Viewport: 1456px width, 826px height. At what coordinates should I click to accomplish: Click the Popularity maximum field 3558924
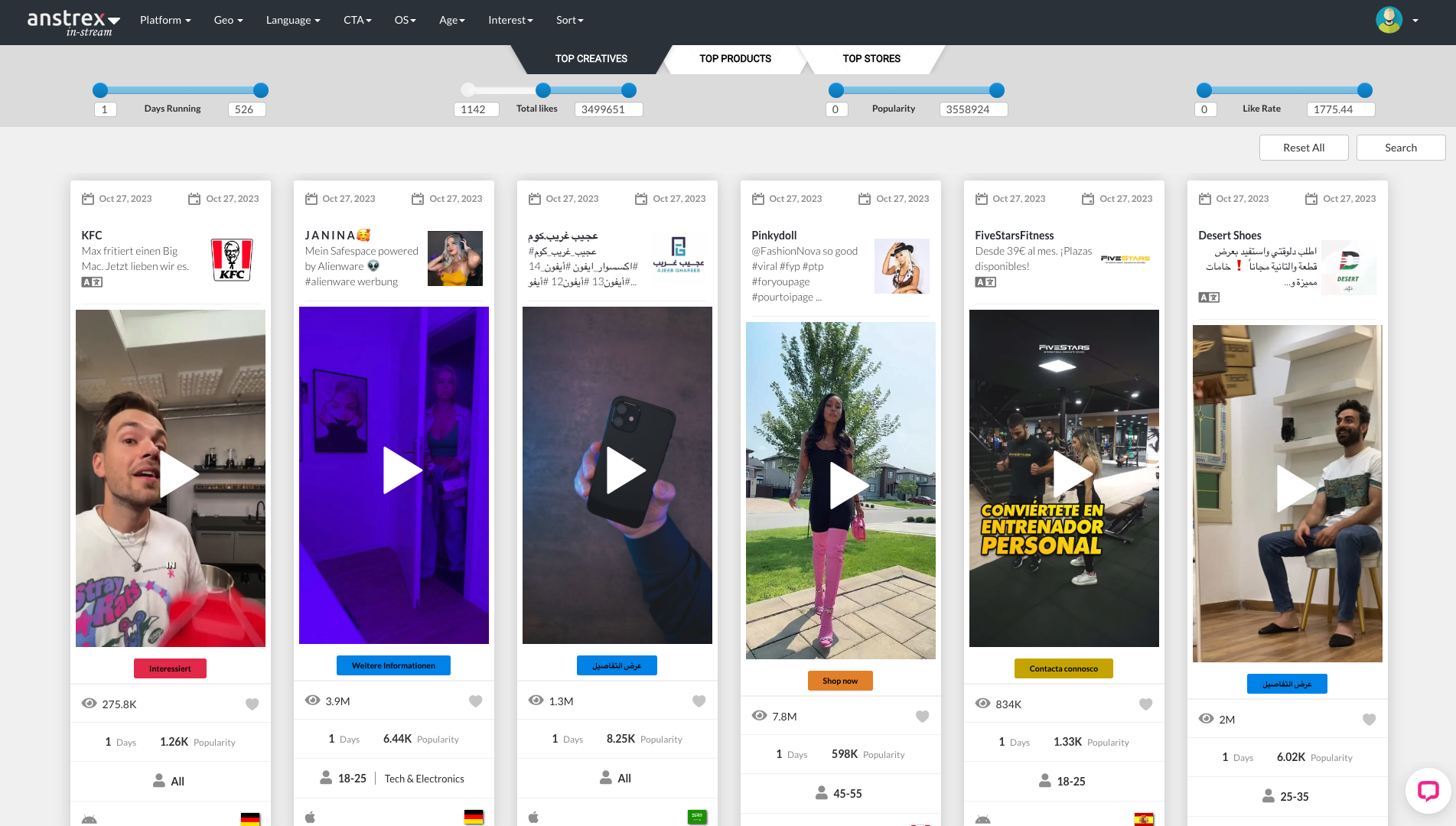973,109
